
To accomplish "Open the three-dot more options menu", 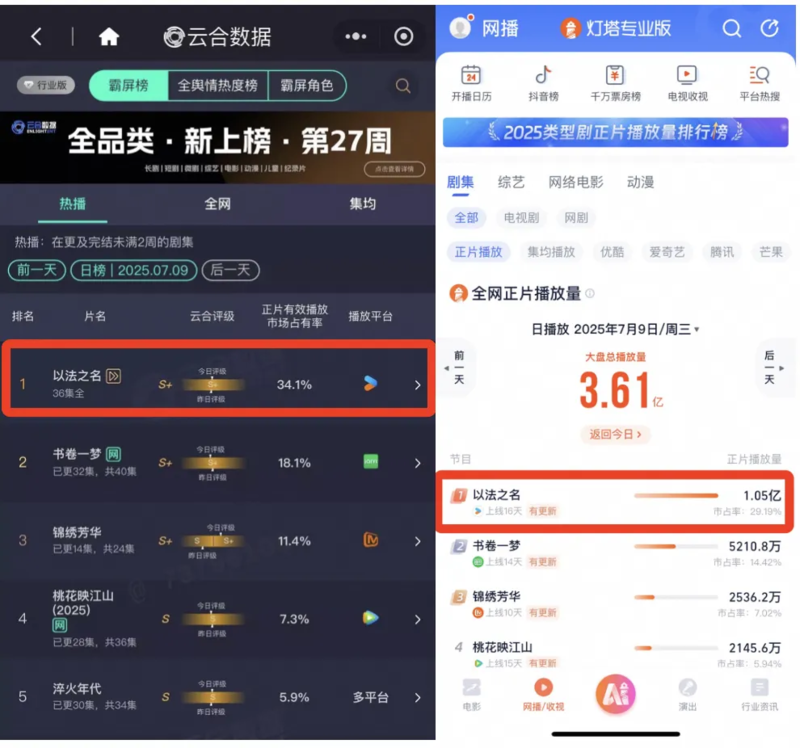I will 356,36.
